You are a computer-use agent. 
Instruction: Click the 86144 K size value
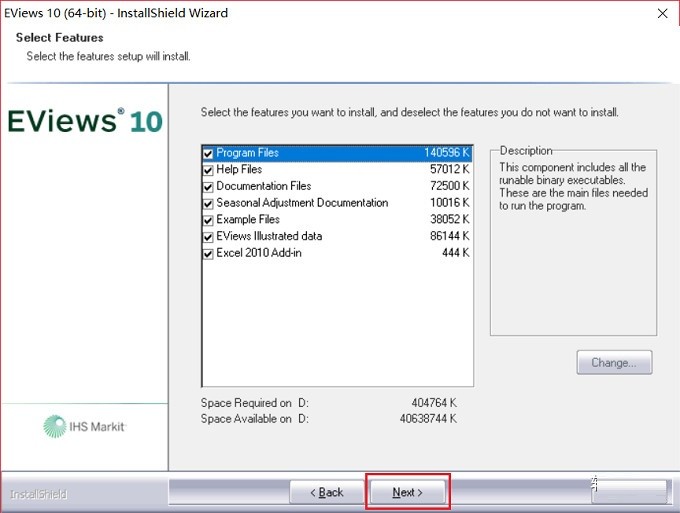pyautogui.click(x=450, y=236)
